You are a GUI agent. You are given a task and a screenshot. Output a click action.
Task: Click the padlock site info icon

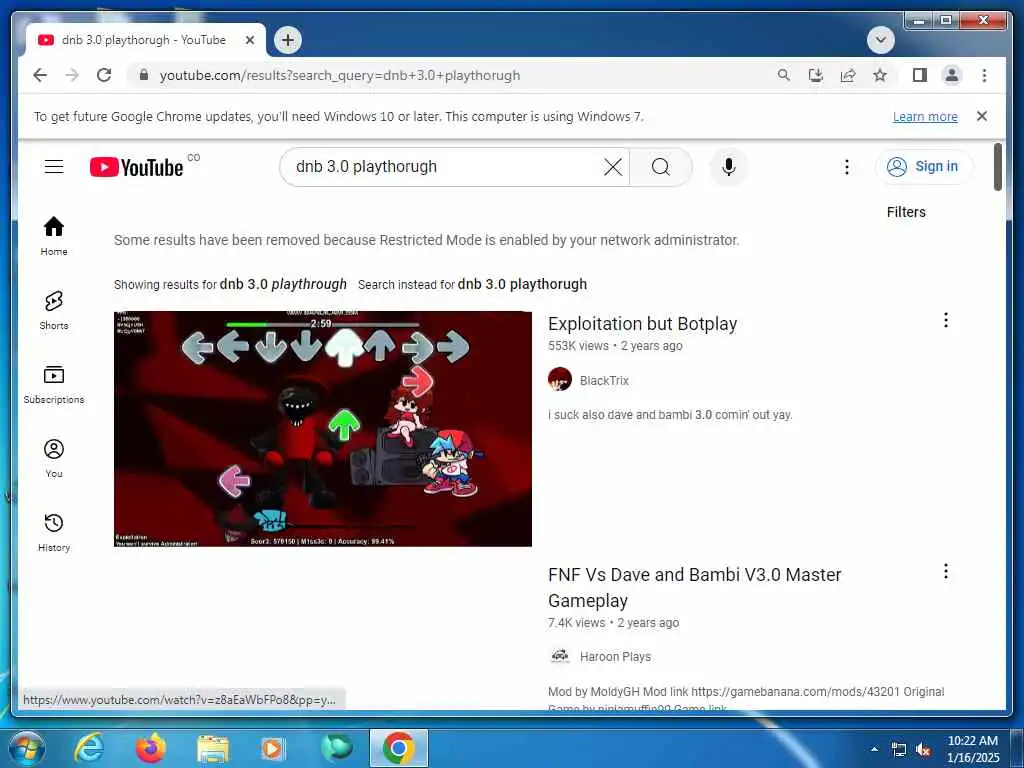coord(144,75)
